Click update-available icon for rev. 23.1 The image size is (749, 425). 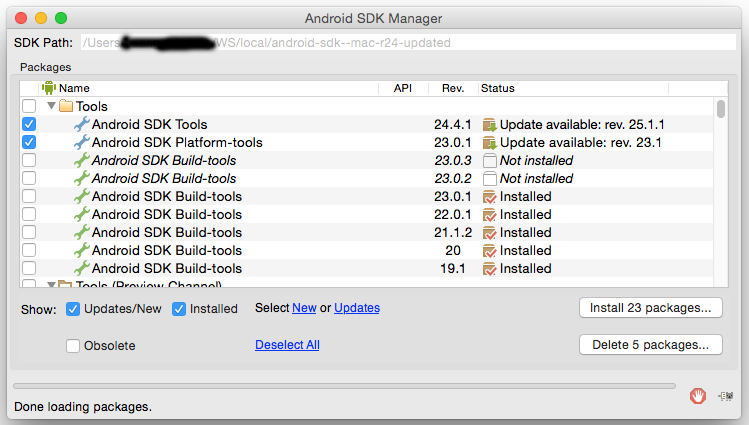pos(490,143)
